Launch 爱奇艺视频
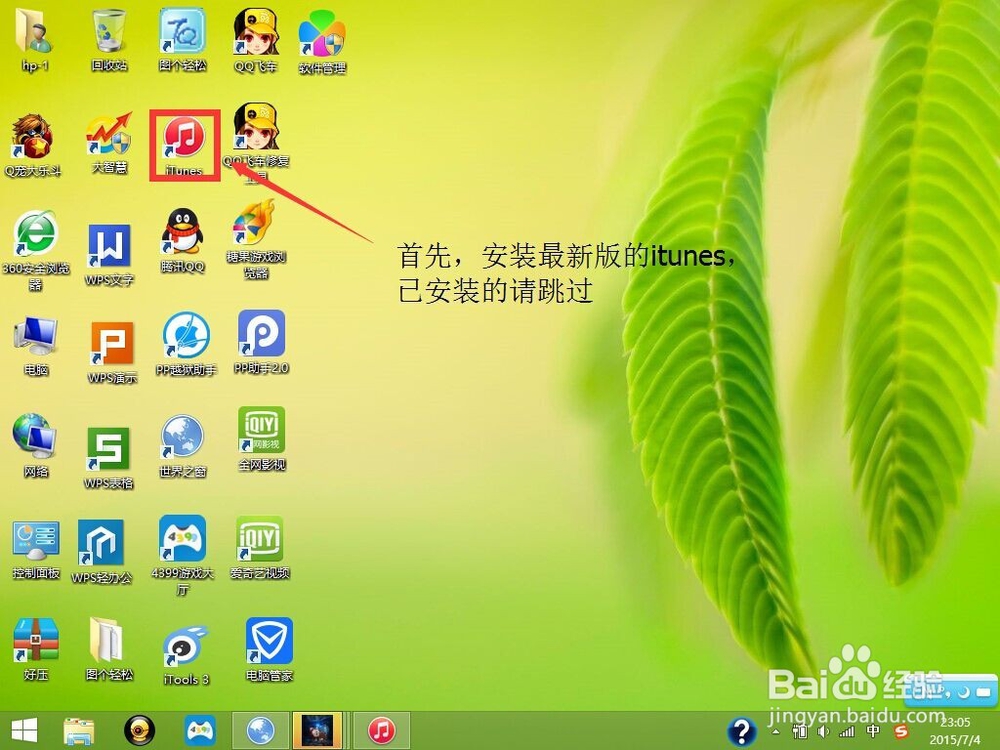Screen dimensions: 1000x750 (260, 548)
